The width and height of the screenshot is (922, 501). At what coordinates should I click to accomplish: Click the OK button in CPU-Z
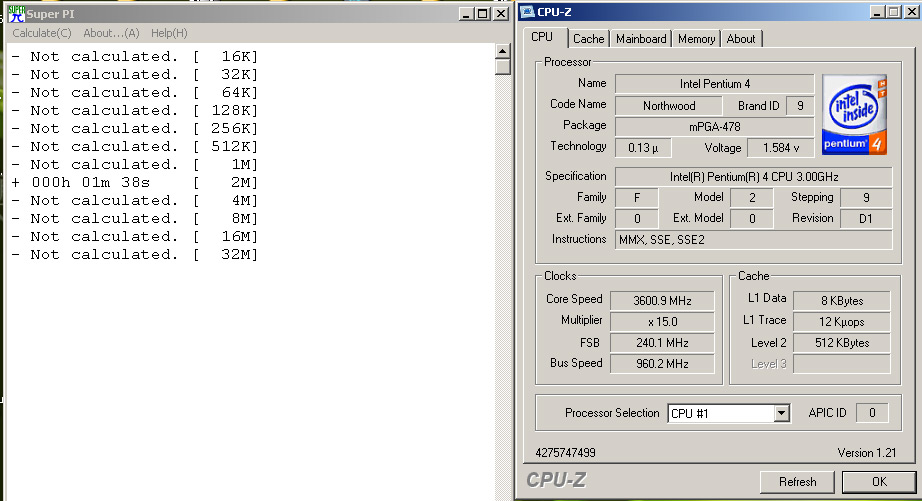(x=879, y=482)
